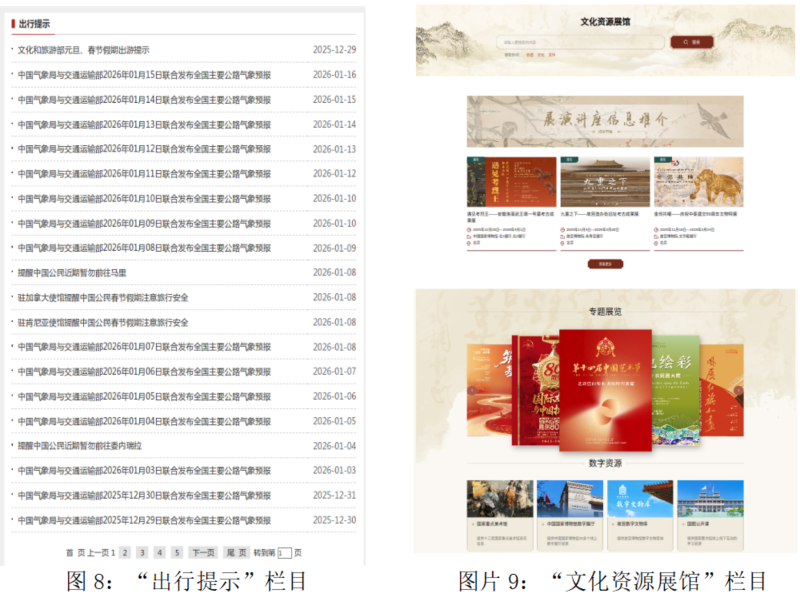Click the search input field in 文化资源展馆
Image resolution: width=800 pixels, height=598 pixels.
coord(580,43)
